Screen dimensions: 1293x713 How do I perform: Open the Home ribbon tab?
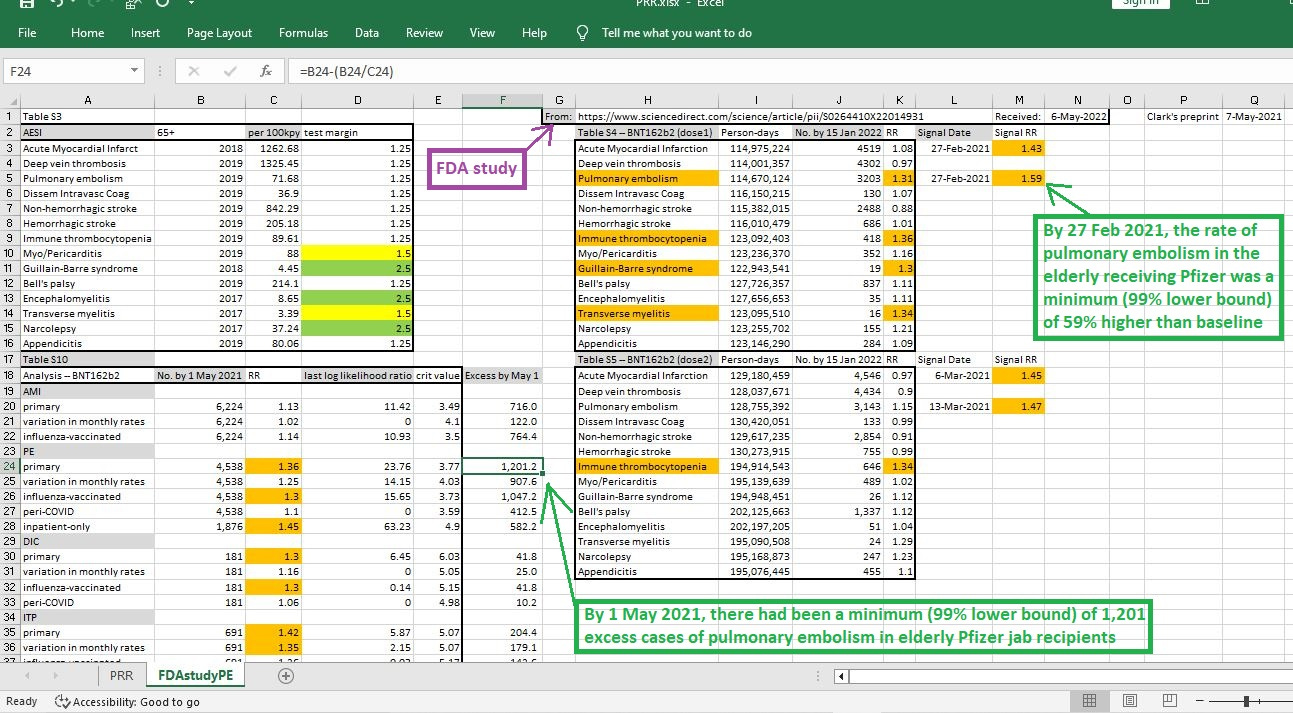tap(87, 33)
